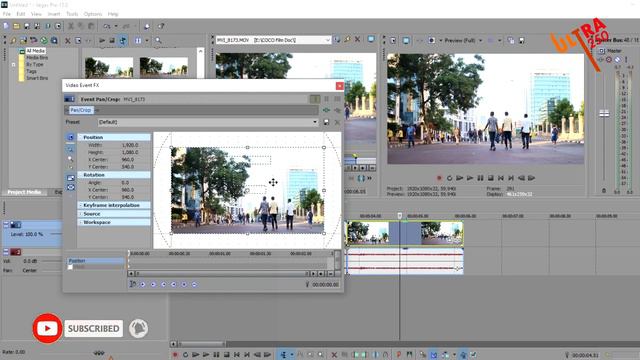The width and height of the screenshot is (640, 360).
Task: Click the Cut scissors icon in main toolbar
Action: tap(71, 26)
